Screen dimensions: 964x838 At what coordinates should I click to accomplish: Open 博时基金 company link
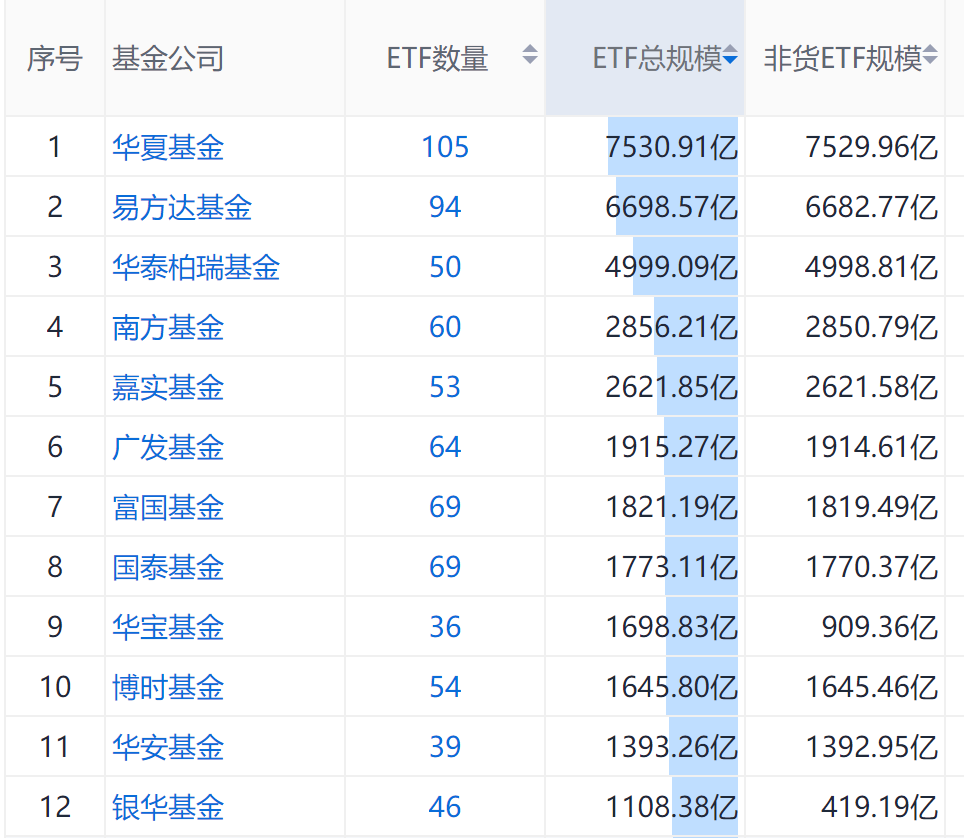click(168, 687)
